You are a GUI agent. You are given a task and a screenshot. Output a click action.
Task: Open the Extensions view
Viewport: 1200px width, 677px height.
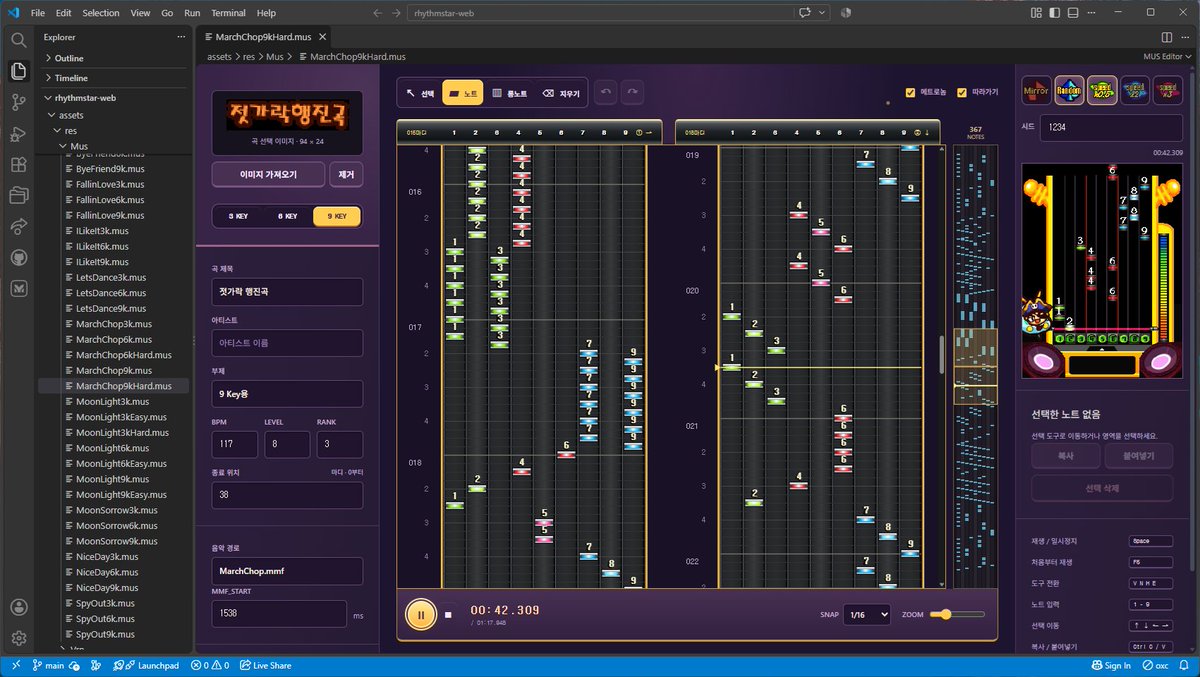(x=18, y=165)
